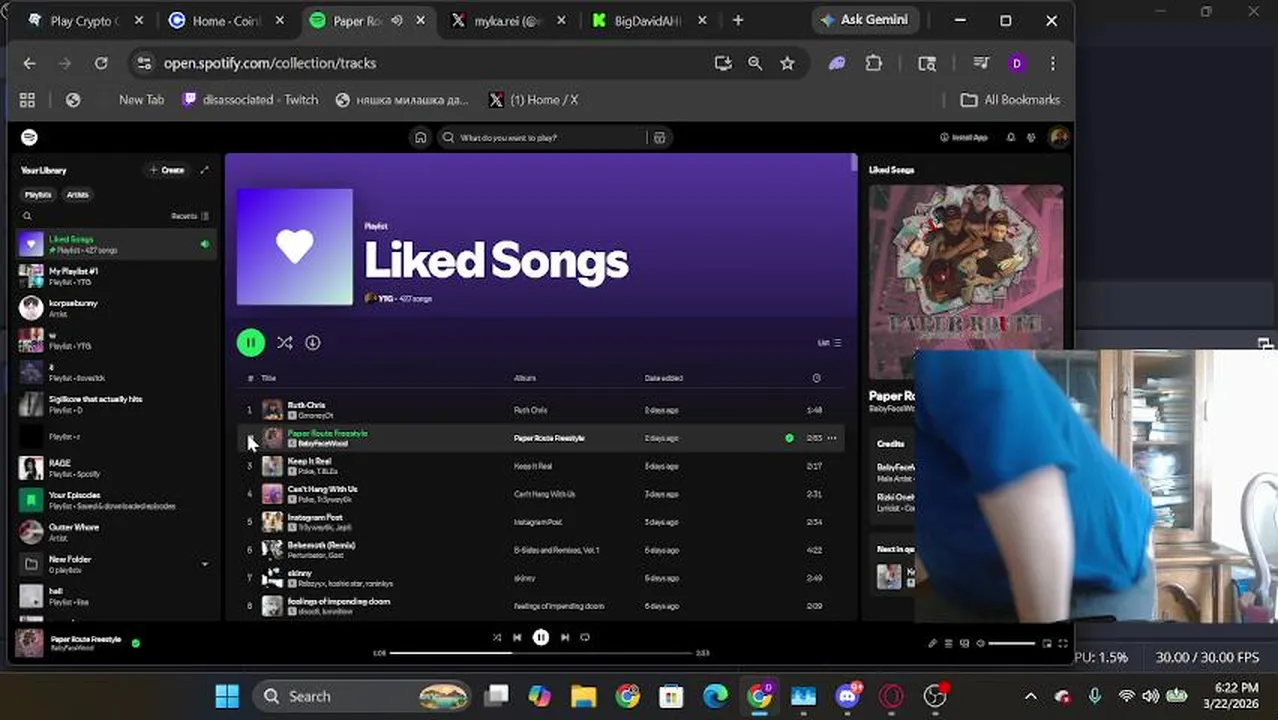Expand Your Library with the arrows icon
Viewport: 1278px width, 720px height.
click(205, 170)
